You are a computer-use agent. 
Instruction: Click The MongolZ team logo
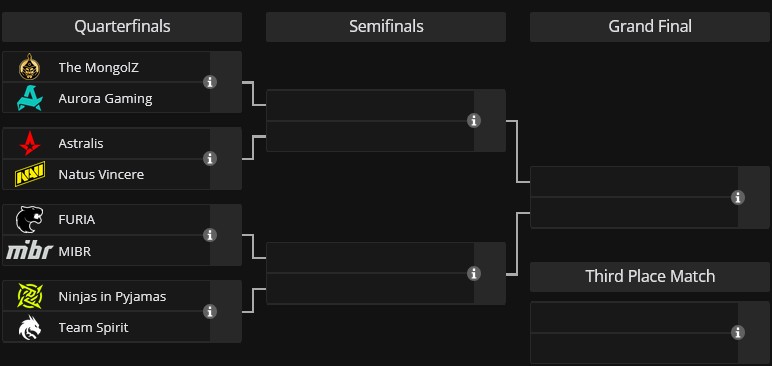pyautogui.click(x=30, y=67)
